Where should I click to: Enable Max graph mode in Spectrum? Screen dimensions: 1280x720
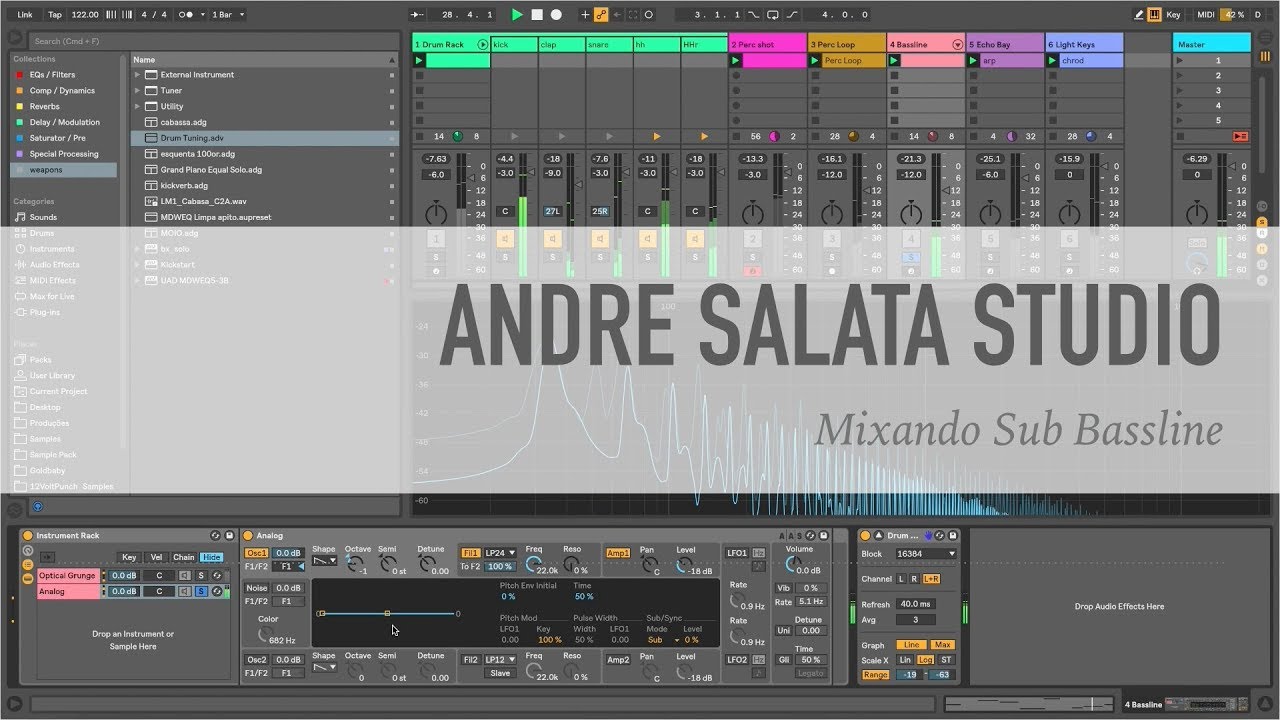click(942, 645)
